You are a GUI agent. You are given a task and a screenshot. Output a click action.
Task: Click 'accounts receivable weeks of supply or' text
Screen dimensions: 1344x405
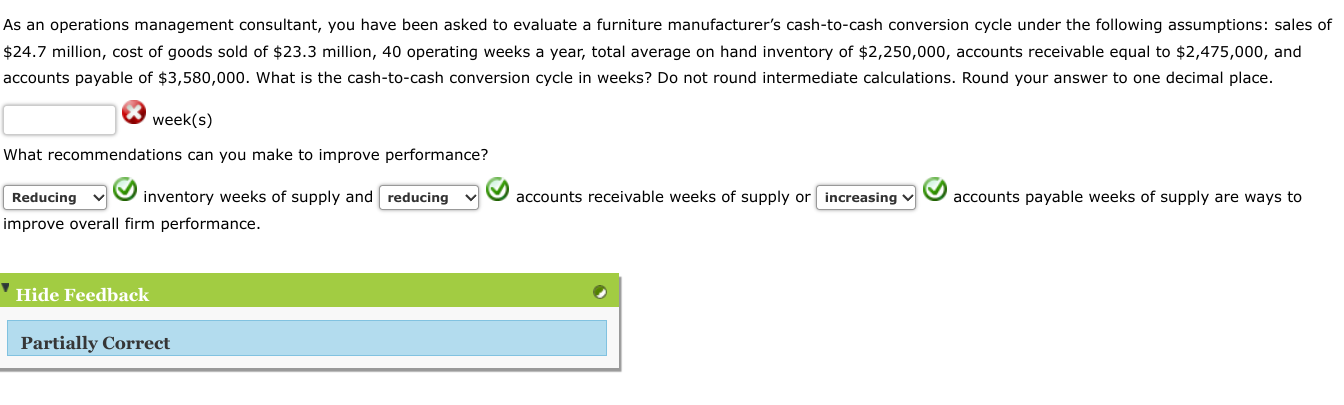click(x=662, y=197)
